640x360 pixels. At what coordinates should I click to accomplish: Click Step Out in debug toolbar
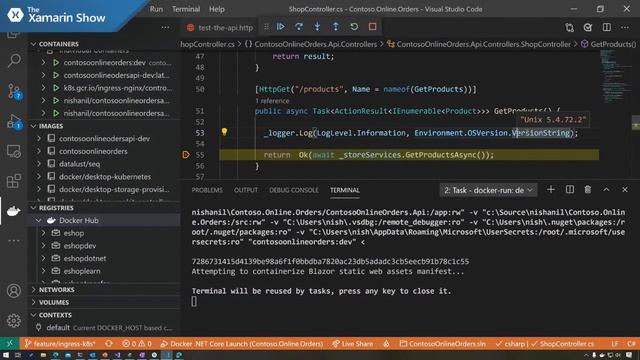336,27
